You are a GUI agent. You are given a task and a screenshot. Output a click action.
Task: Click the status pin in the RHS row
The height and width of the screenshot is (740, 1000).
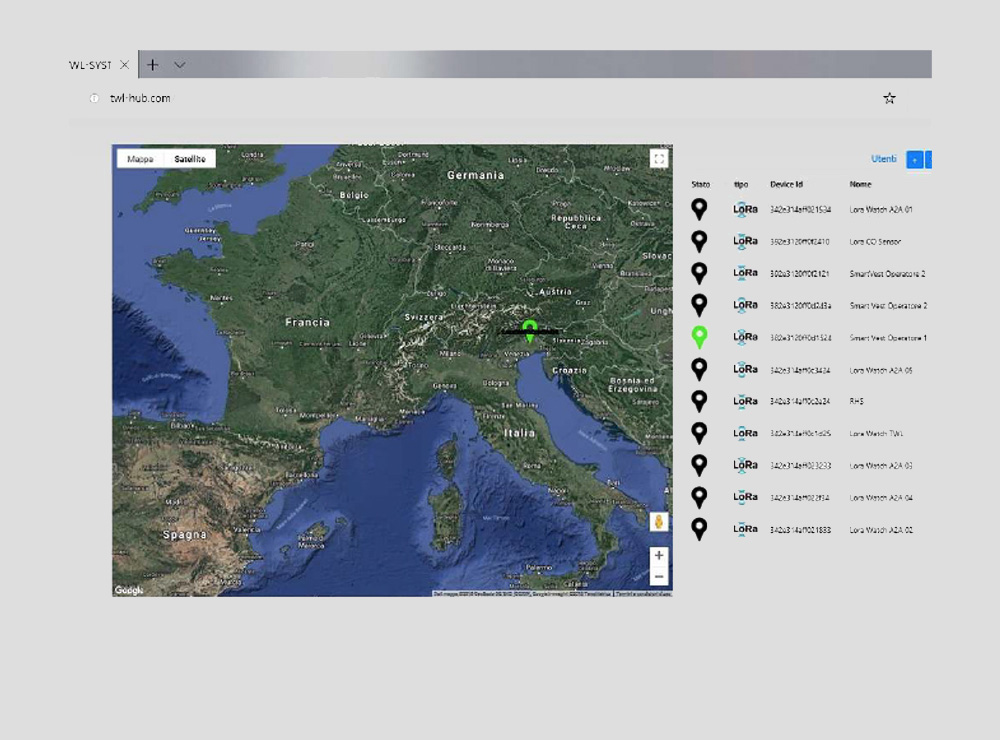tap(700, 401)
